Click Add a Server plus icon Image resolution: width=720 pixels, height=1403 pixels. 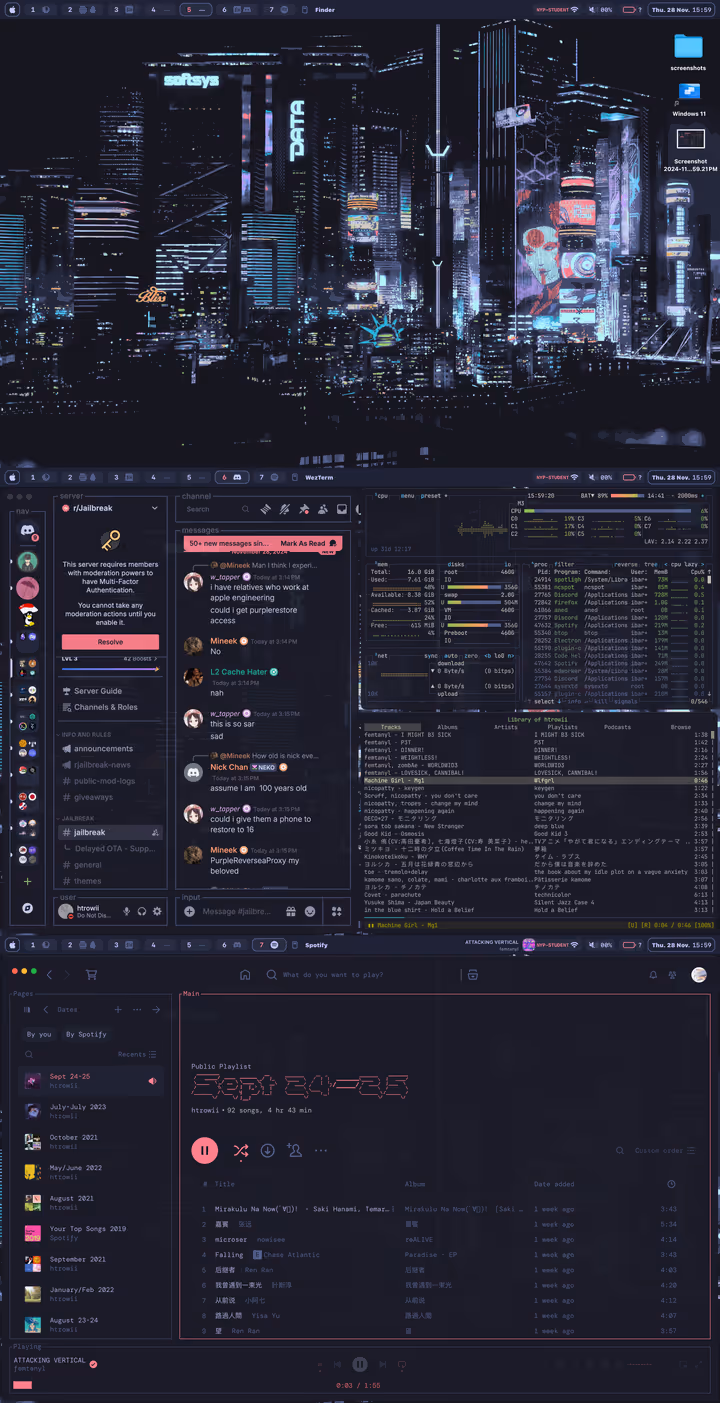(x=28, y=882)
